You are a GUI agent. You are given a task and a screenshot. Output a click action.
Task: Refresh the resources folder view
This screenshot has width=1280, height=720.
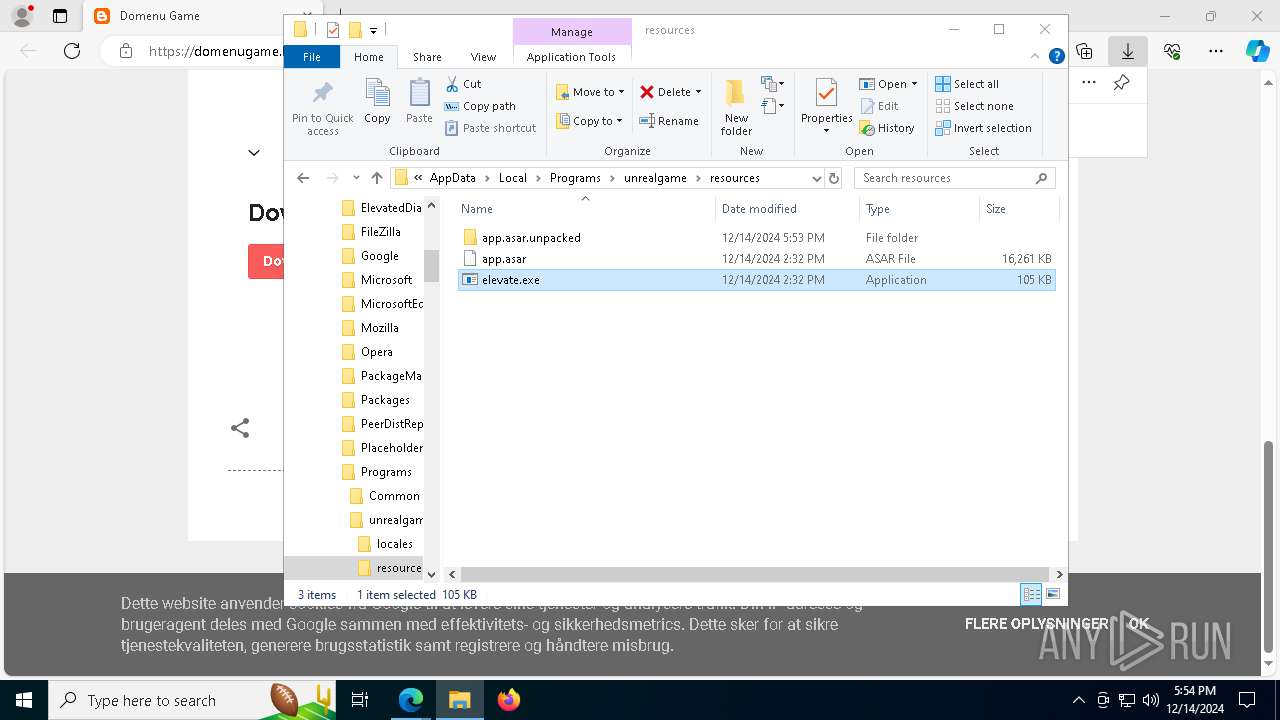coord(835,178)
